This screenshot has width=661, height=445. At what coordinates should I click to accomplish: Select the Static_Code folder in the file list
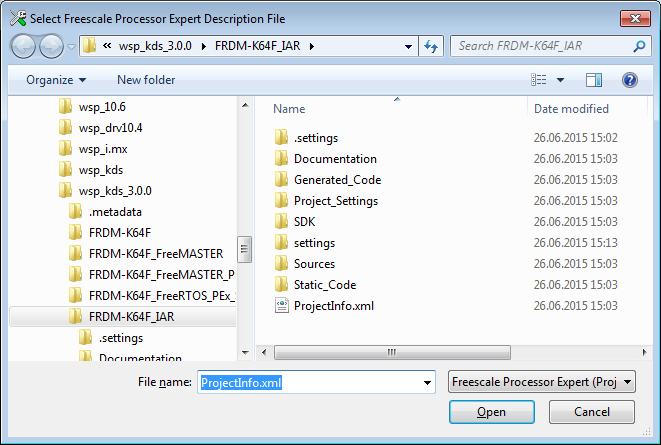click(x=324, y=285)
